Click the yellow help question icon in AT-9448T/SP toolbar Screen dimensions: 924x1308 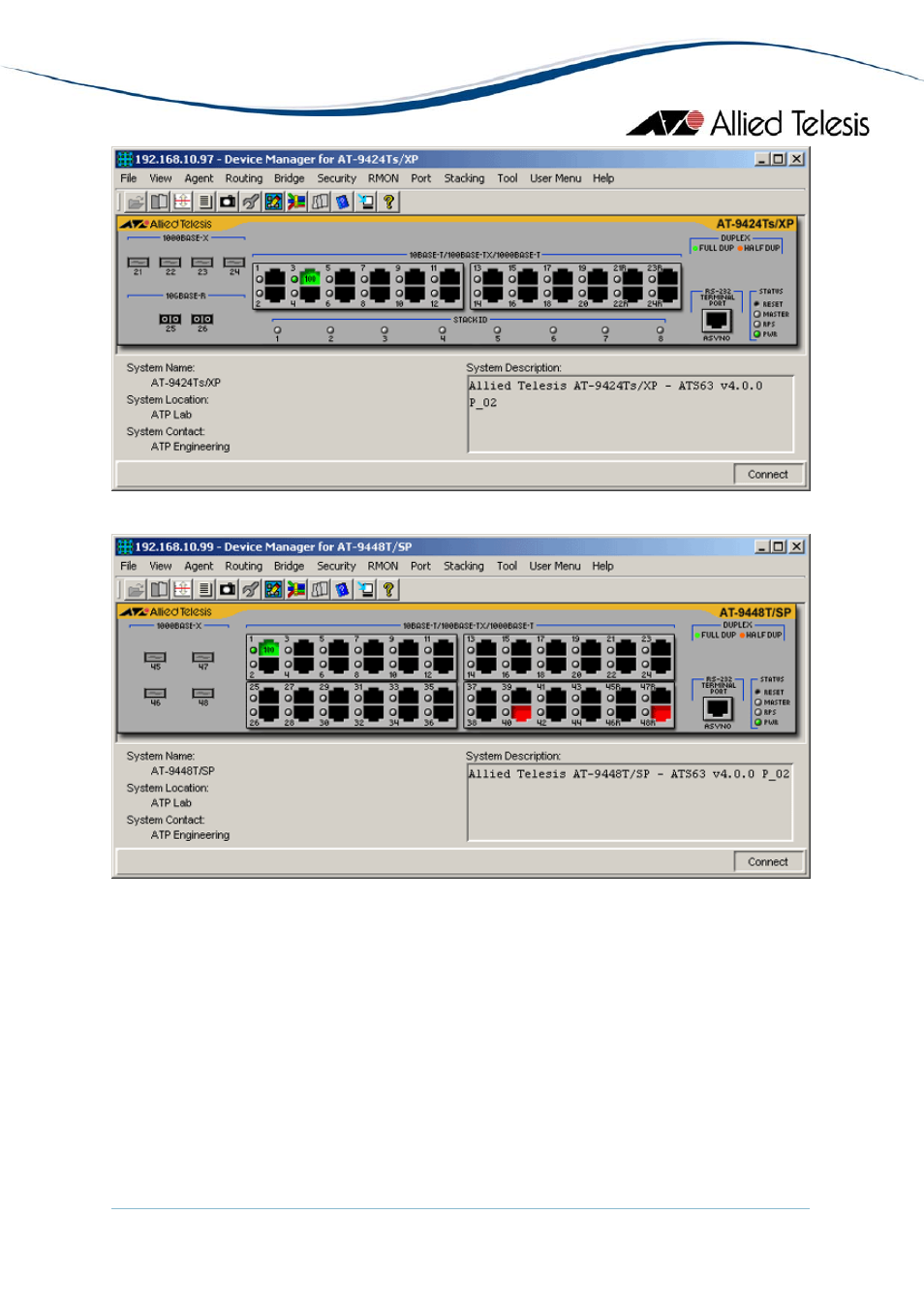tap(388, 589)
